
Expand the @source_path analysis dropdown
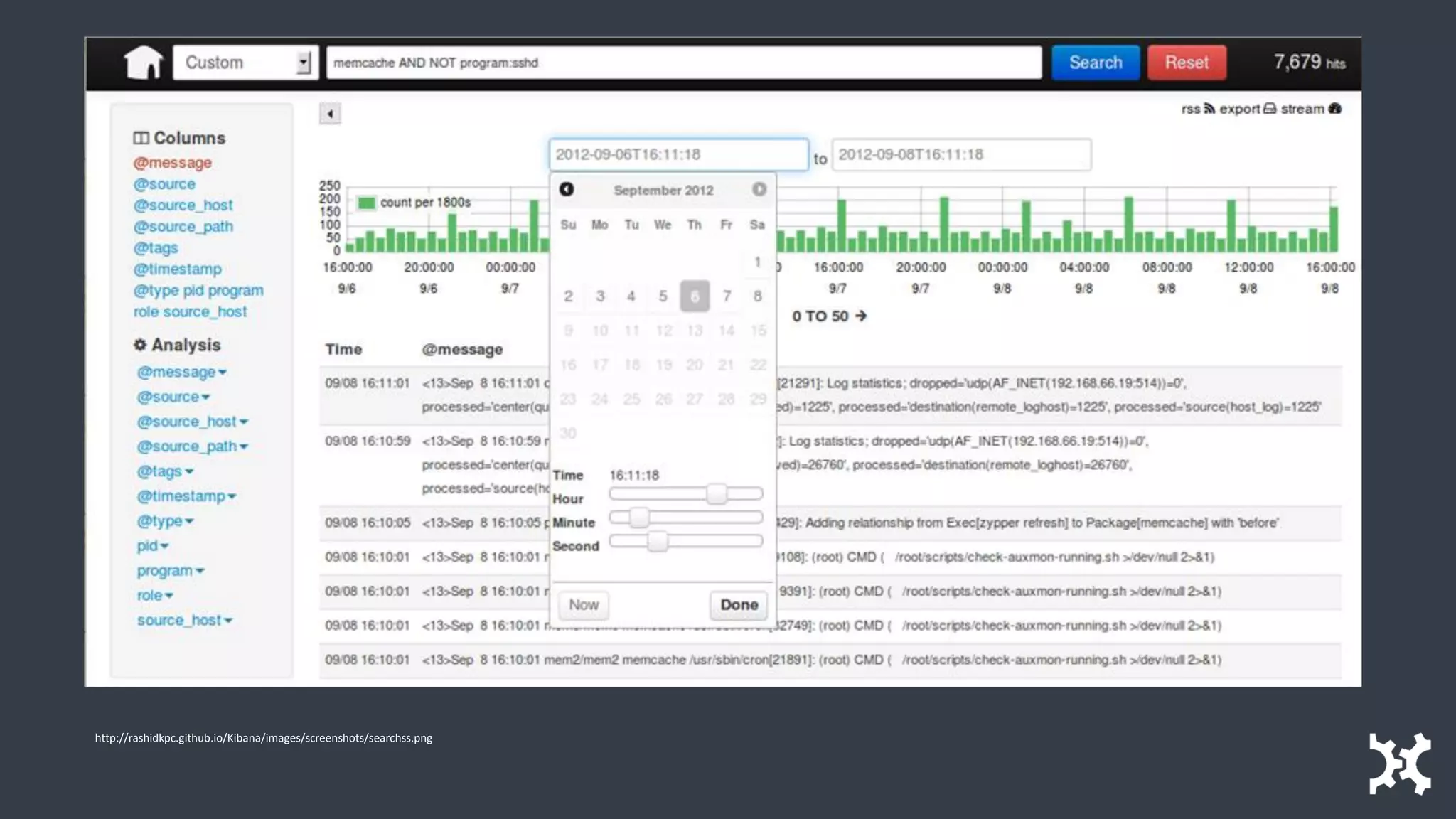tap(193, 446)
